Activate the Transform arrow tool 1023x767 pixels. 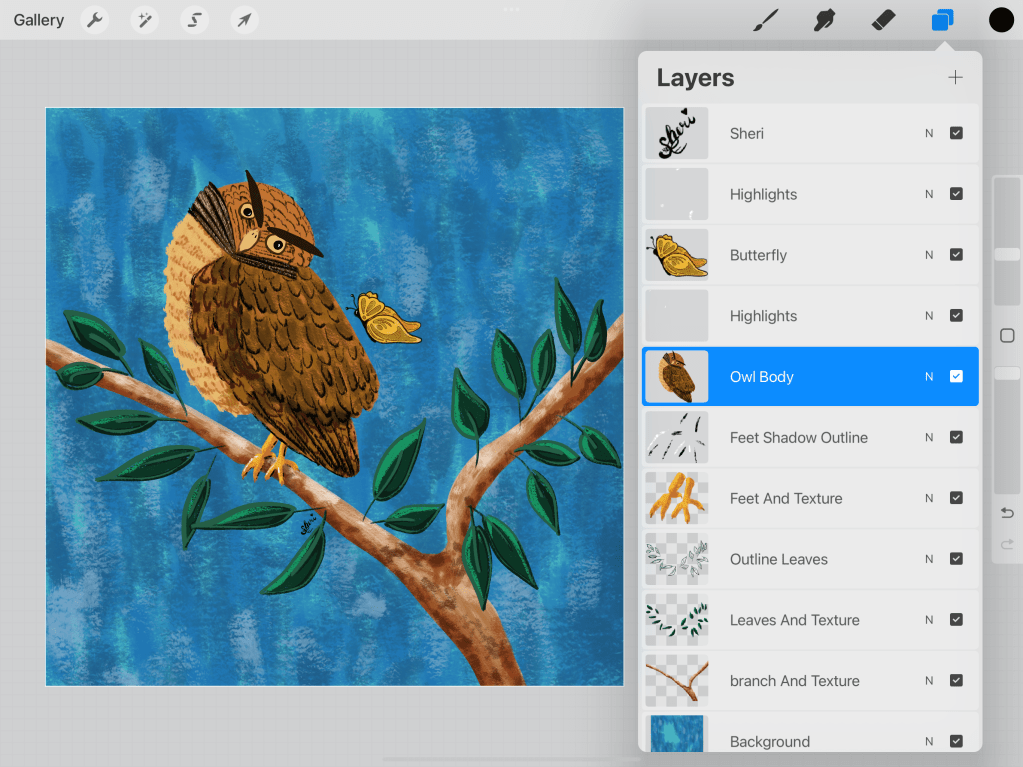[244, 20]
